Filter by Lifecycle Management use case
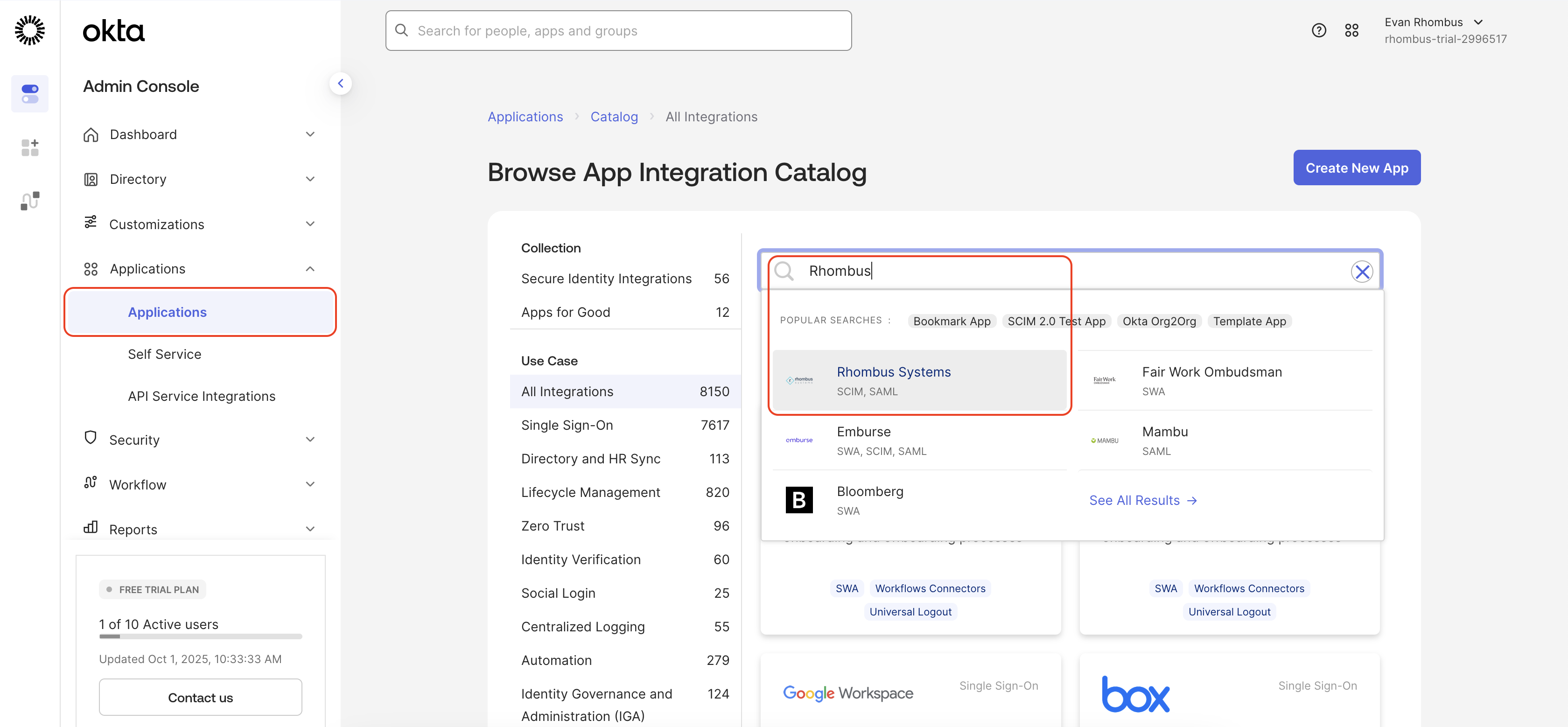 click(x=625, y=492)
